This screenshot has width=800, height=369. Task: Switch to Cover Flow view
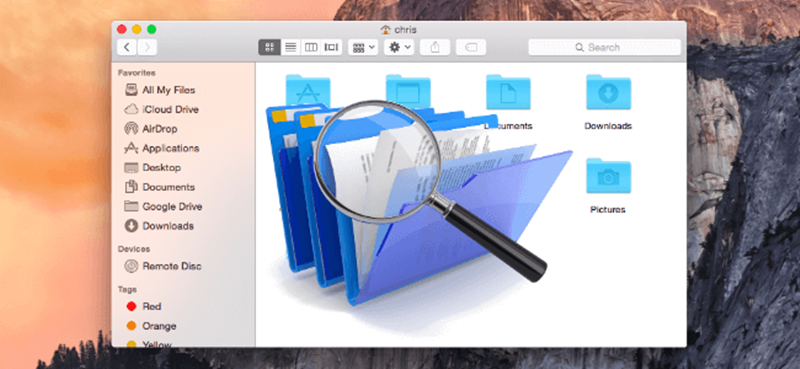[x=332, y=47]
